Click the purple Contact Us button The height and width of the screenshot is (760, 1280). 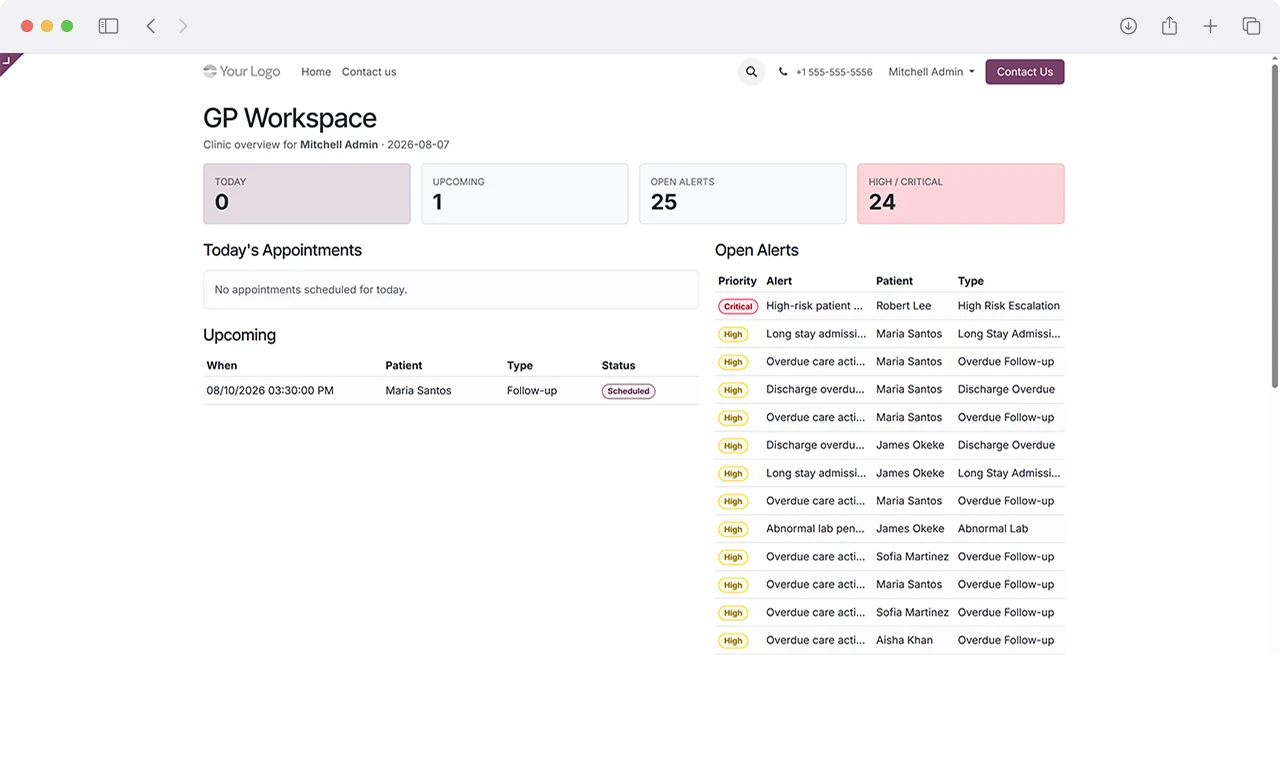(1025, 72)
